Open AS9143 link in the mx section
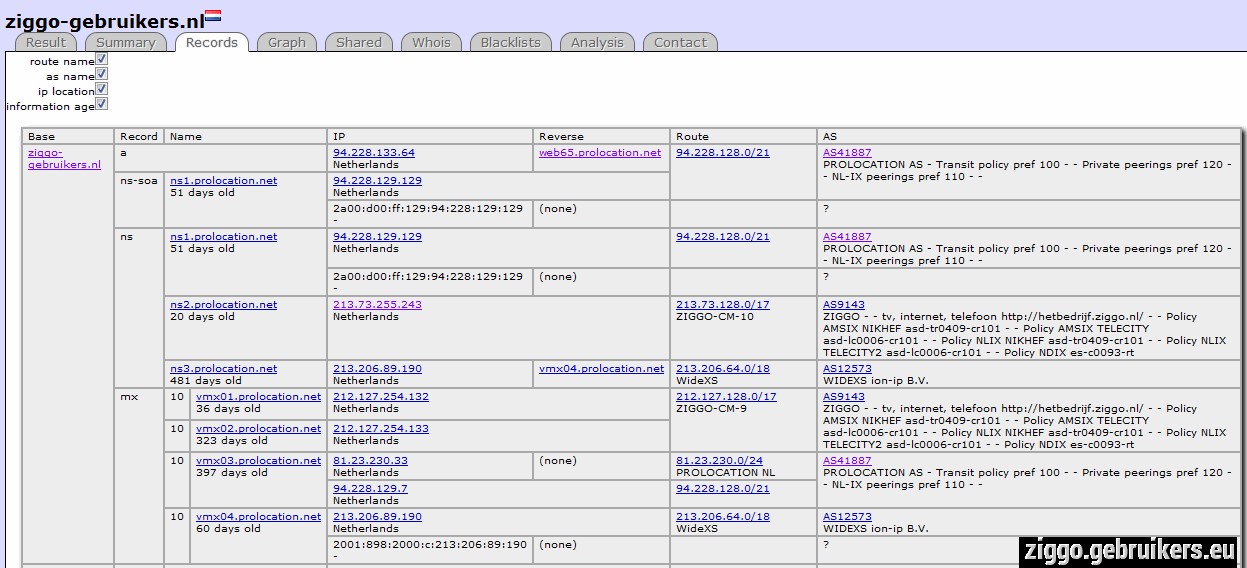Viewport: 1247px width, 568px height. pos(844,396)
